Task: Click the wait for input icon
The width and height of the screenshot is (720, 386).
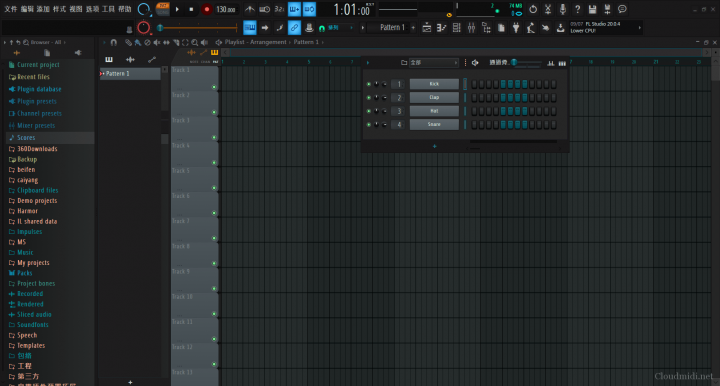Action: tap(264, 9)
